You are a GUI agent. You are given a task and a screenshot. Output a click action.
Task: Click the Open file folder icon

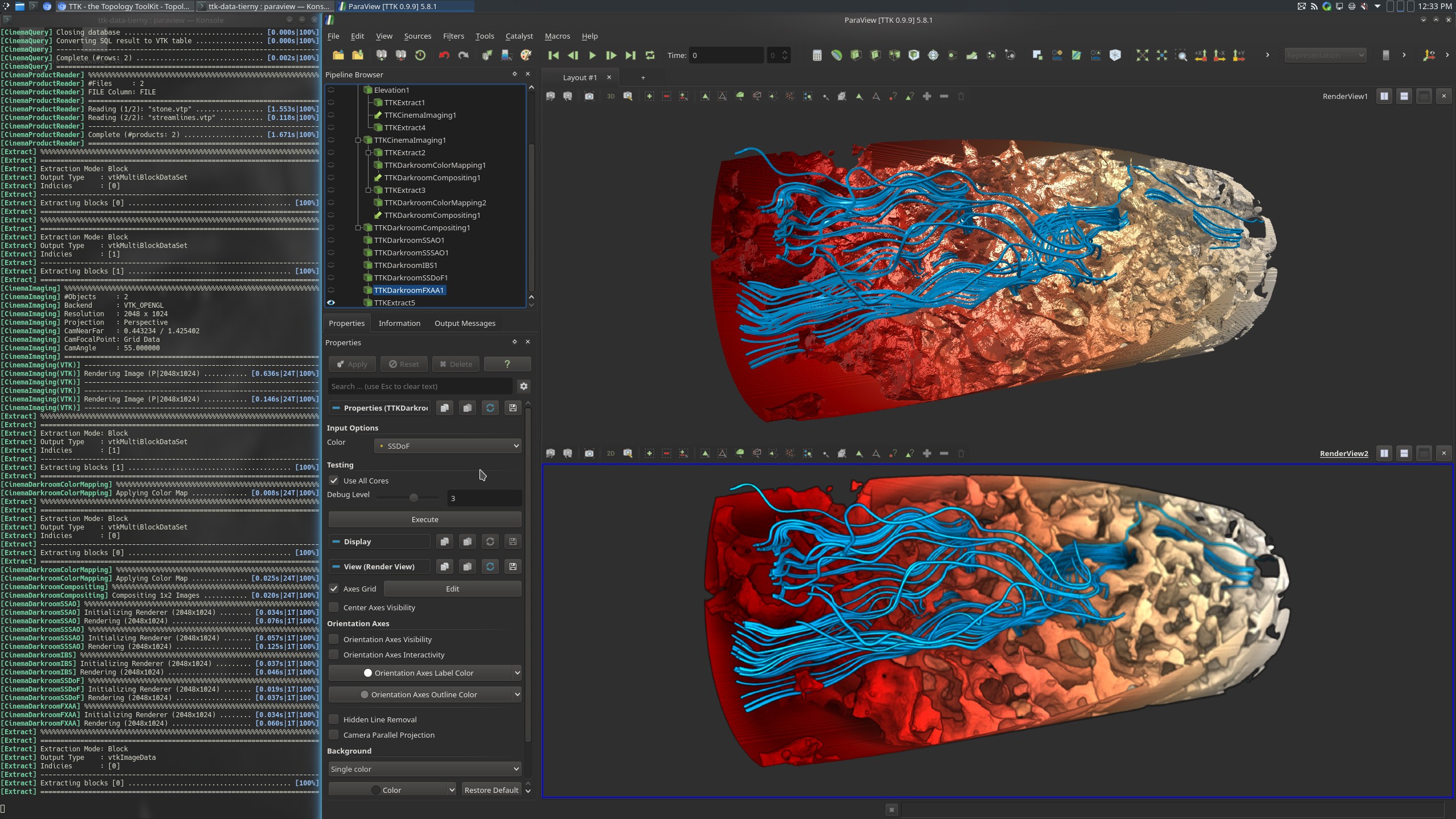pyautogui.click(x=338, y=55)
